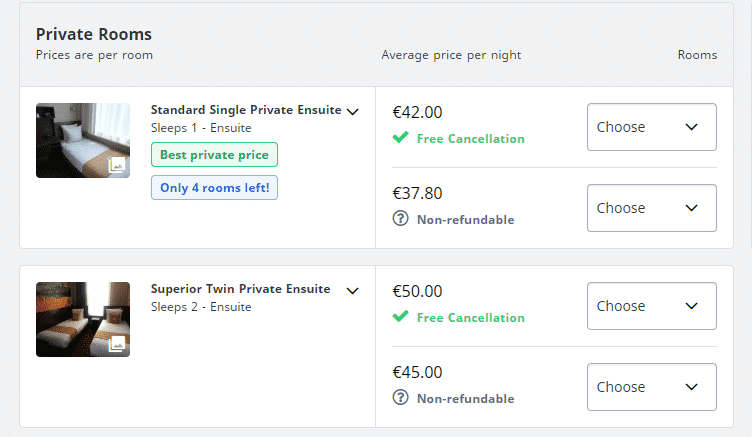
Task: Click green checkmark next to €50.00 Free Cancellation
Action: [400, 317]
